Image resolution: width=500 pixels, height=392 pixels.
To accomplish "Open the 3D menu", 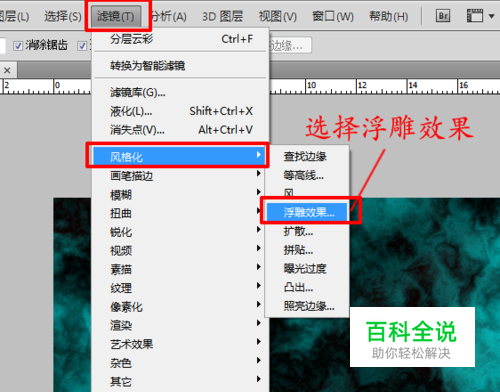I will click(x=222, y=16).
